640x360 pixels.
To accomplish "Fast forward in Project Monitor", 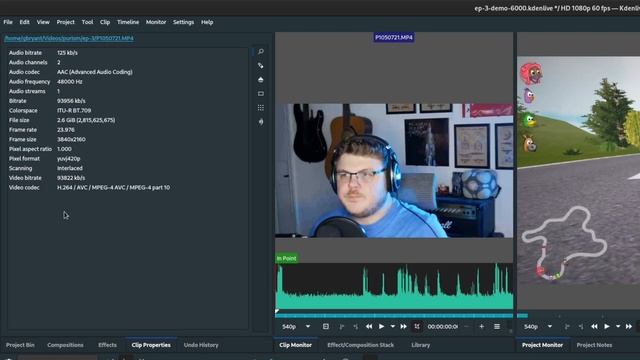I will pos(629,327).
